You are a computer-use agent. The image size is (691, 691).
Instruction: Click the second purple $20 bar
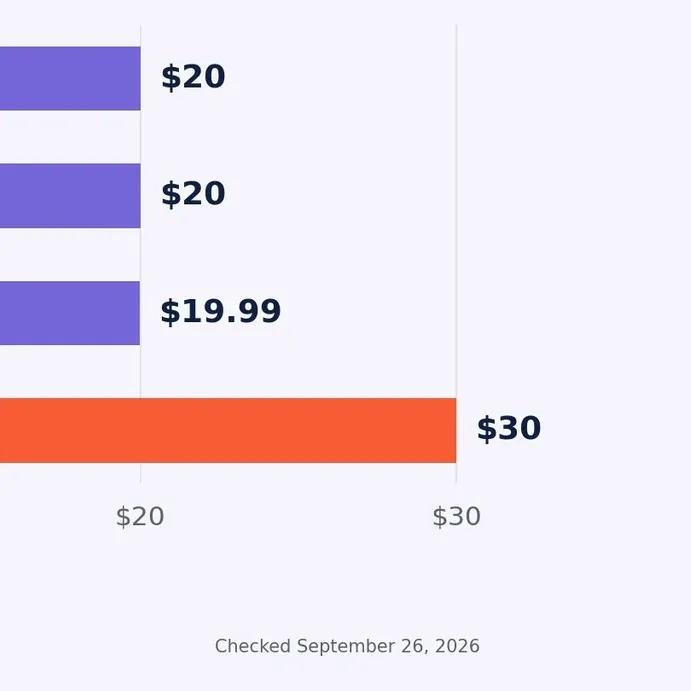click(x=70, y=196)
